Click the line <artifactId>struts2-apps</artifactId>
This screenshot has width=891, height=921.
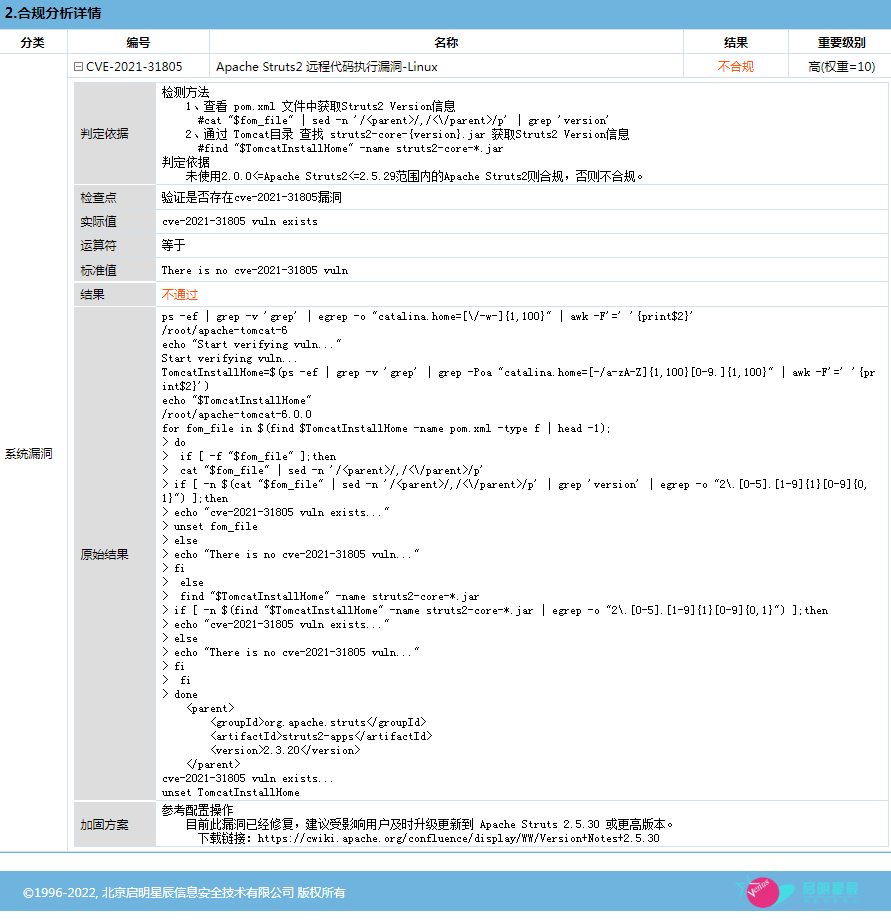[321, 737]
